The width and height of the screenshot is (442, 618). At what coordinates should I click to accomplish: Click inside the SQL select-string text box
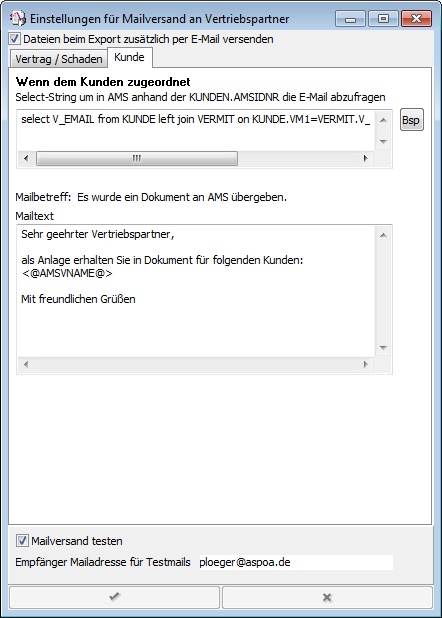click(196, 130)
